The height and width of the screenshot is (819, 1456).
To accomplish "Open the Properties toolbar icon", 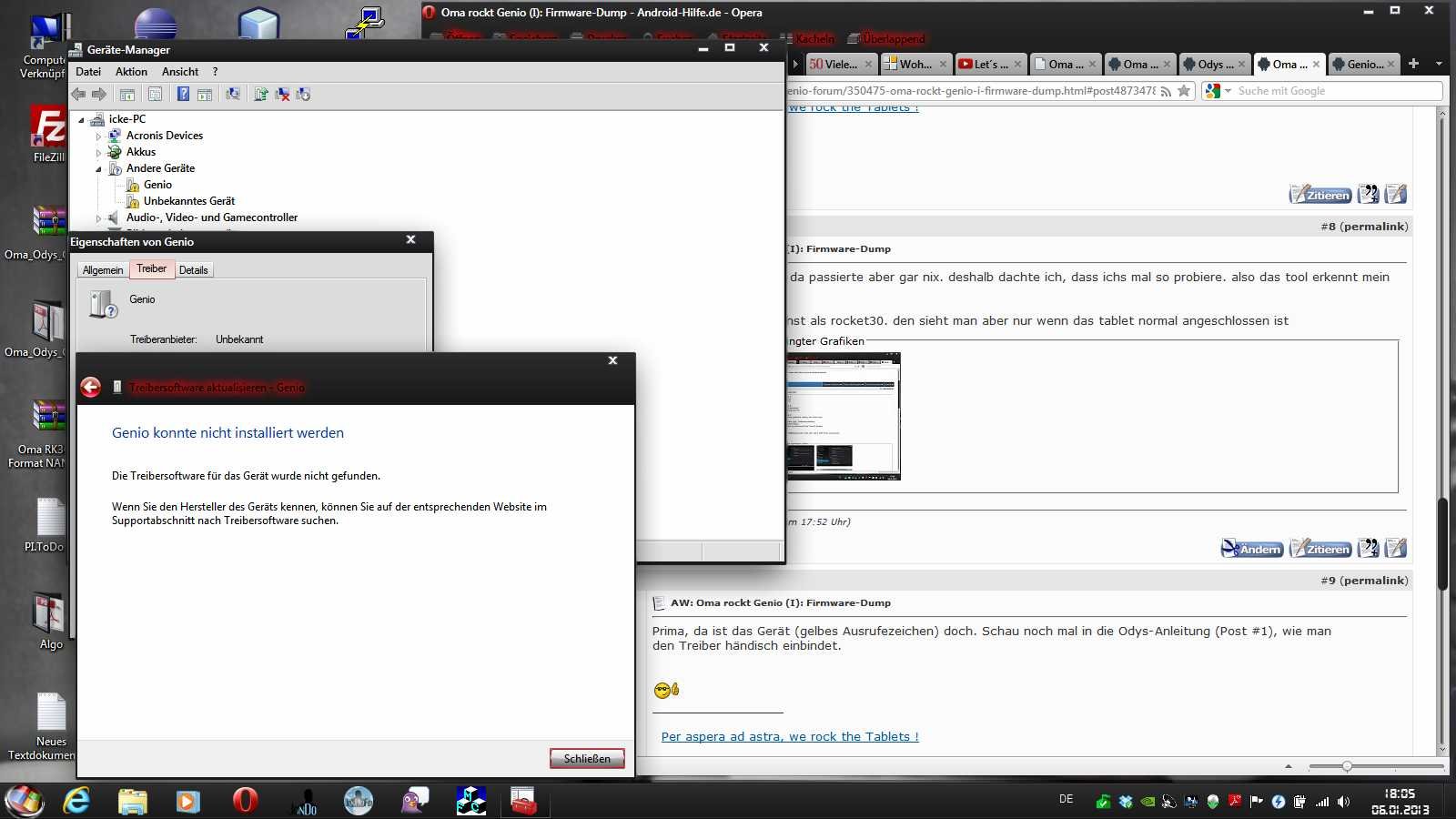I will tap(155, 94).
